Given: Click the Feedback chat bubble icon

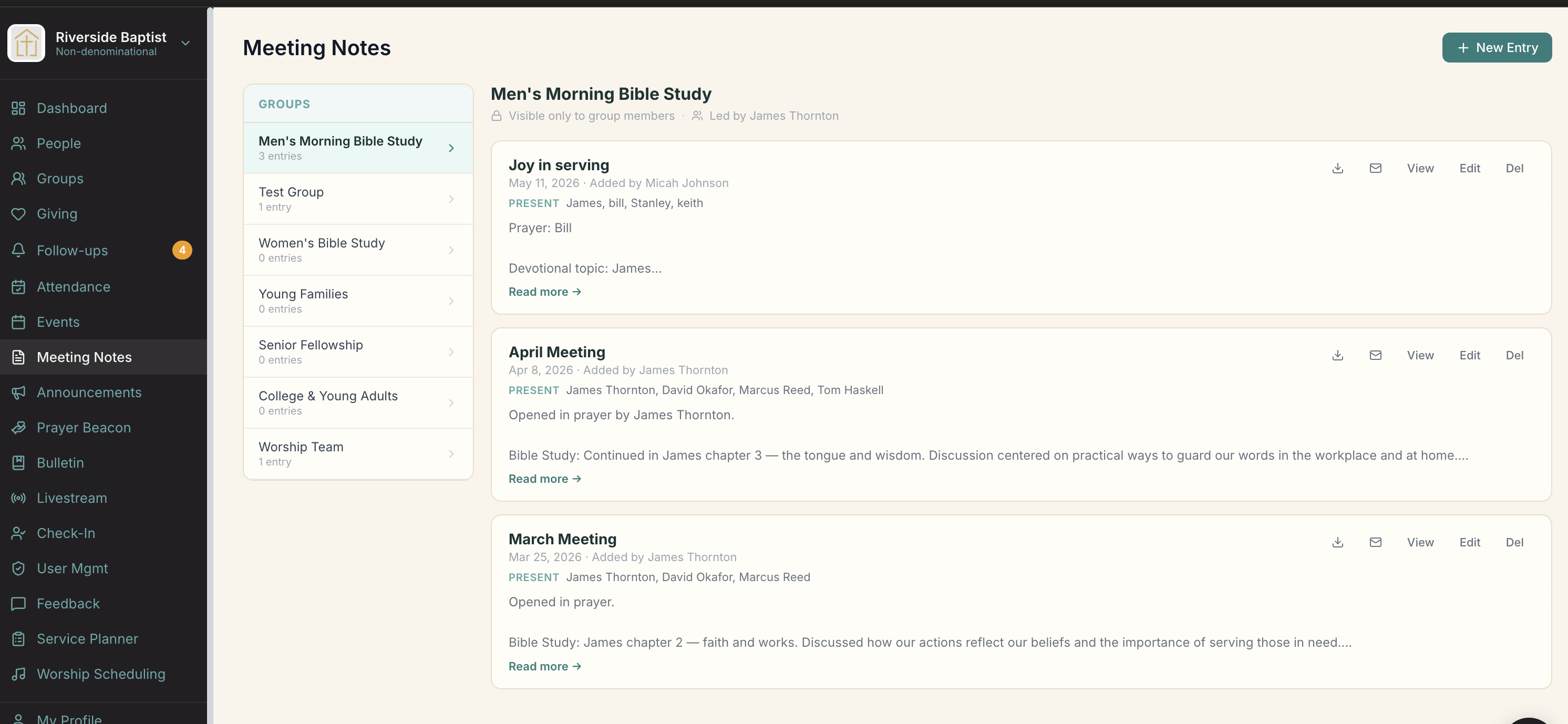Looking at the screenshot, I should [x=18, y=604].
